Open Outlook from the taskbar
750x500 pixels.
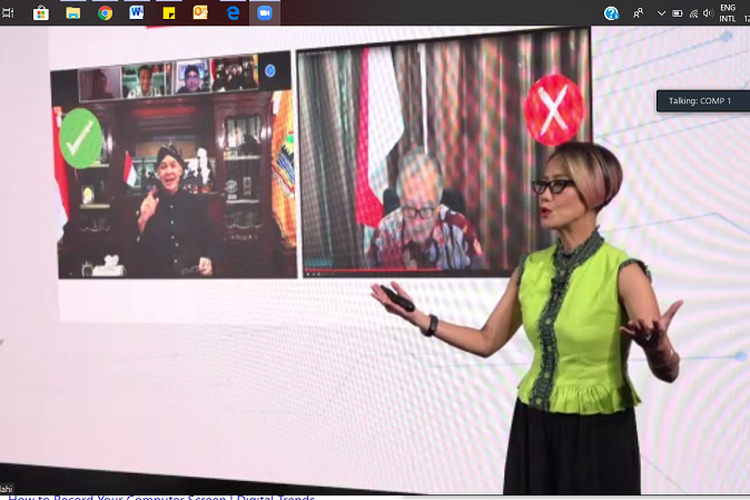pos(200,13)
